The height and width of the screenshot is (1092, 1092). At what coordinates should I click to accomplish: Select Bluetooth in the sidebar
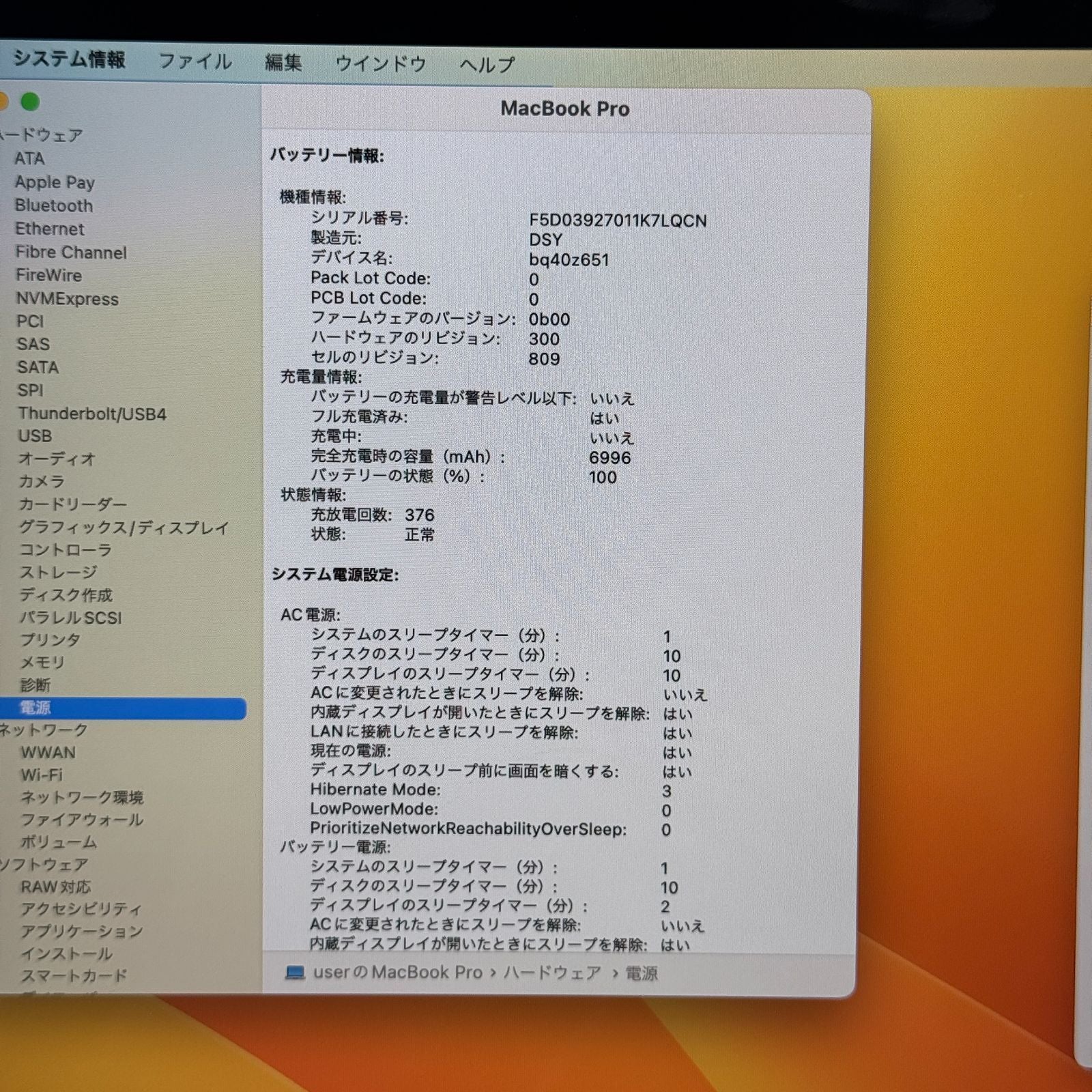click(x=54, y=205)
